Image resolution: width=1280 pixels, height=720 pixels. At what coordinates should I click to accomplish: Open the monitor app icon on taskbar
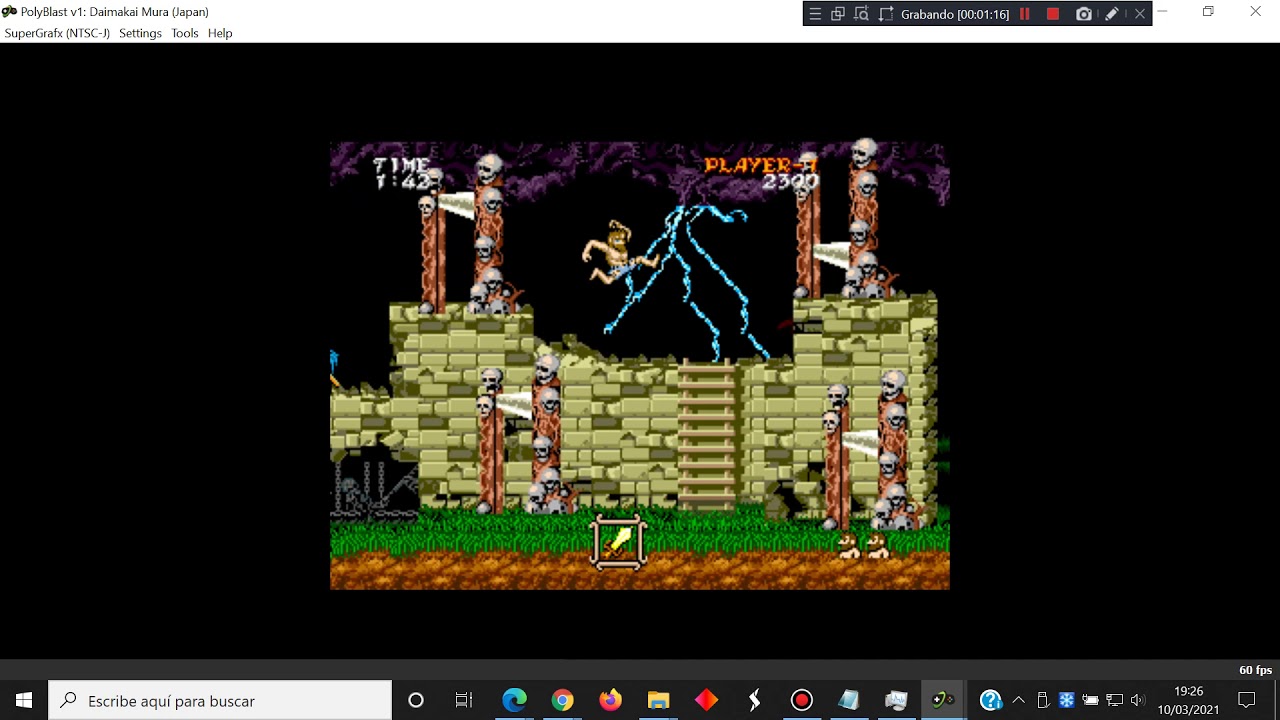click(x=897, y=700)
